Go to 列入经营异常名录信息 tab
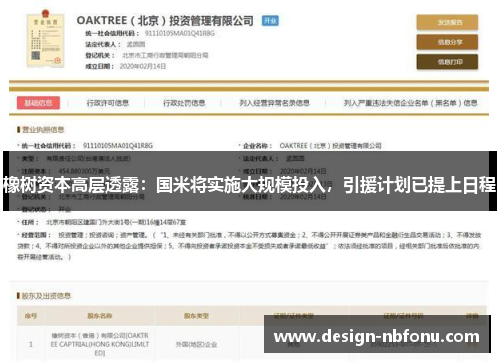 coord(274,103)
